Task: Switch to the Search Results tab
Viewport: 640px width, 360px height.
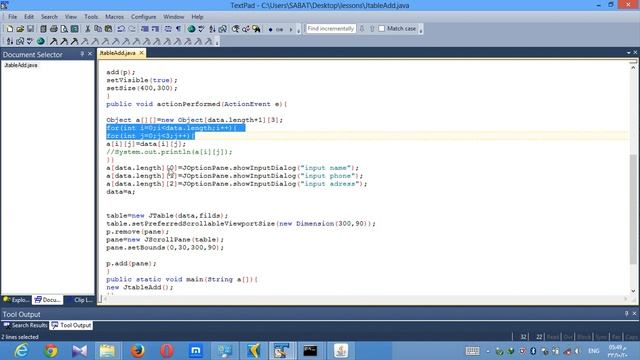Action: [x=25, y=325]
